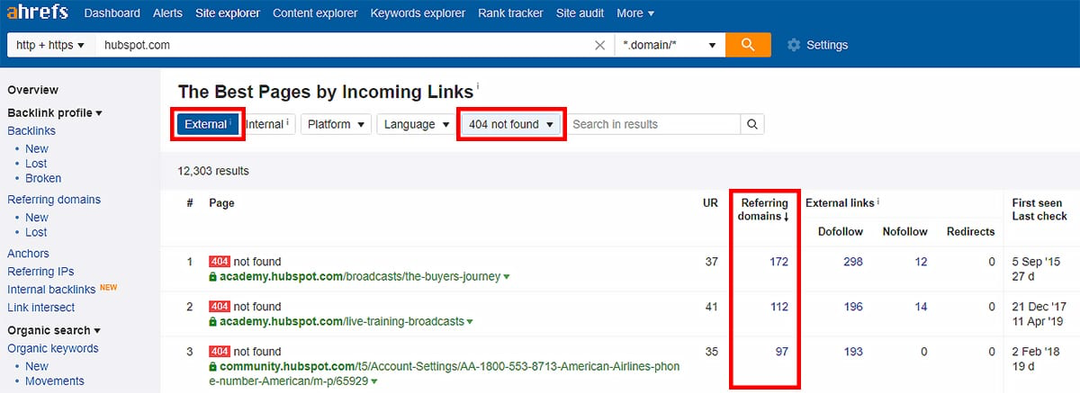Open the Alerts menu item
Viewport: 1080px width, 393px height.
pyautogui.click(x=168, y=13)
